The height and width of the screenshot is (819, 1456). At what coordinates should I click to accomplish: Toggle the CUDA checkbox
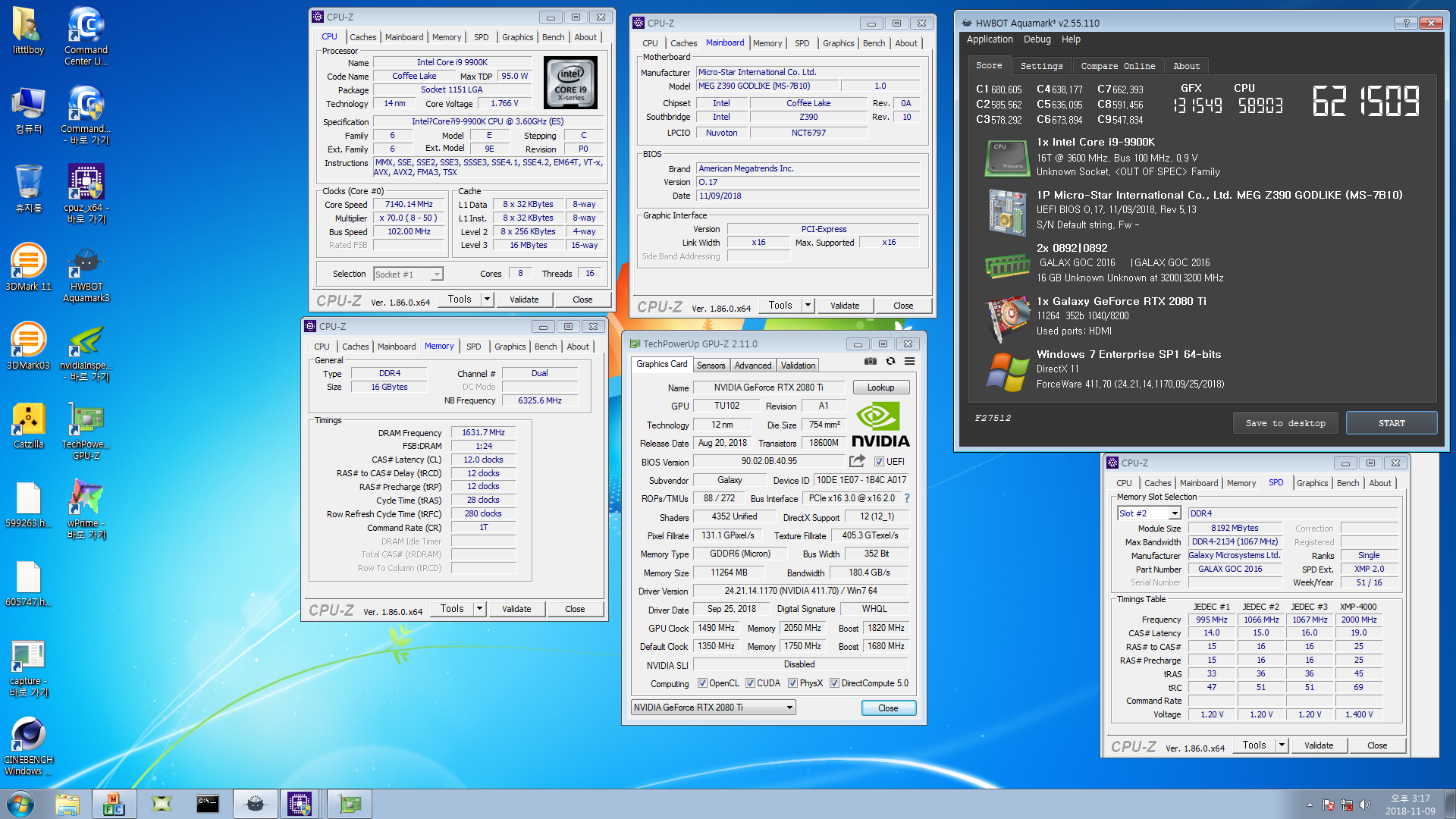tap(750, 683)
